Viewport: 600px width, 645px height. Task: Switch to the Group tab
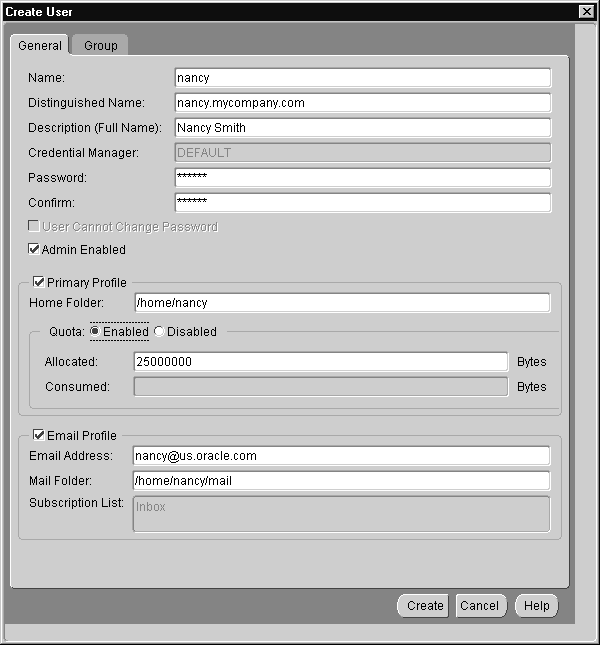(x=100, y=45)
